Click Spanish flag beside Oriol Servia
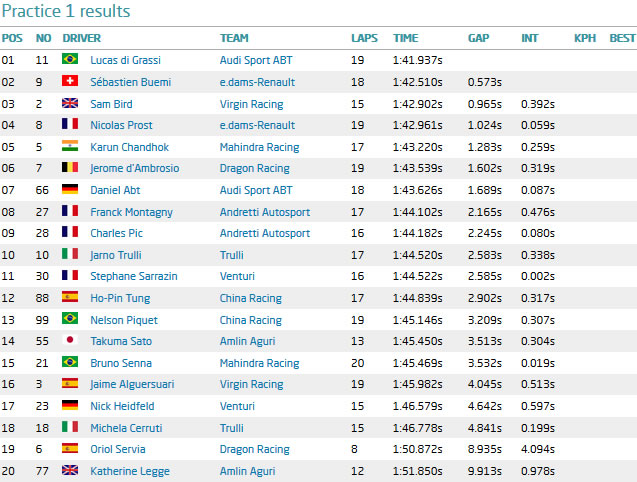Screen dimensions: 637x482 point(70,448)
